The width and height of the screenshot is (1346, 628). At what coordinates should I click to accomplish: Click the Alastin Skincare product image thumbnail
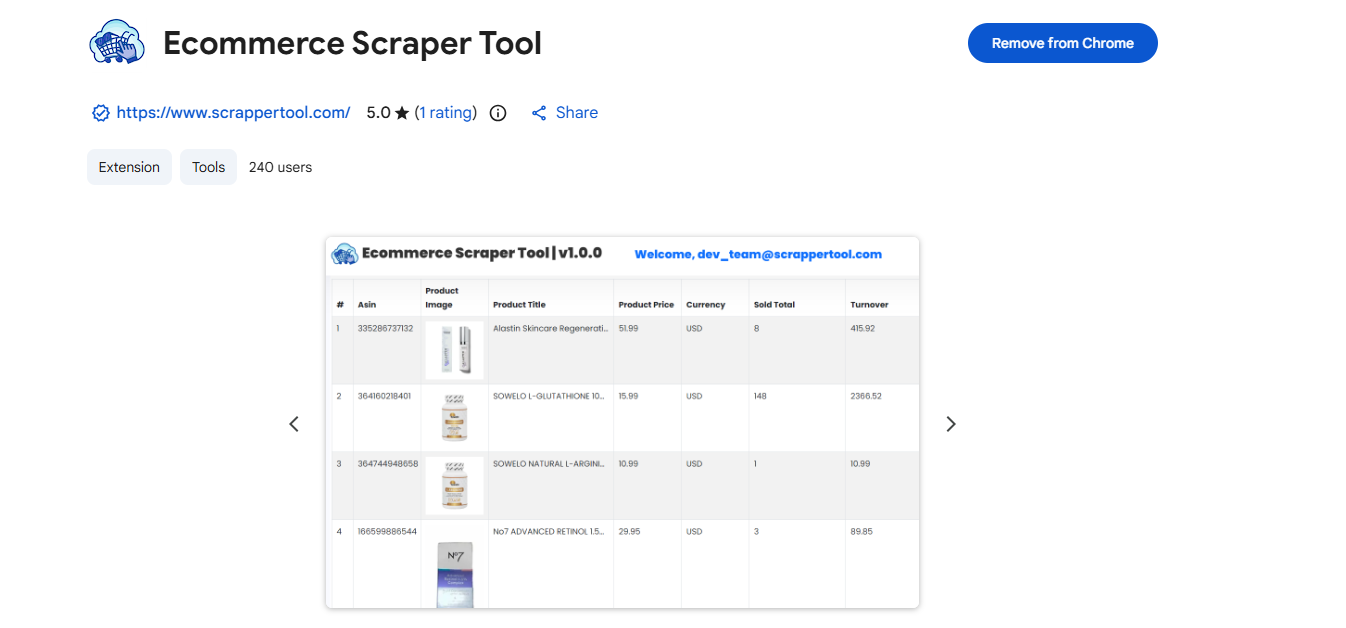454,350
